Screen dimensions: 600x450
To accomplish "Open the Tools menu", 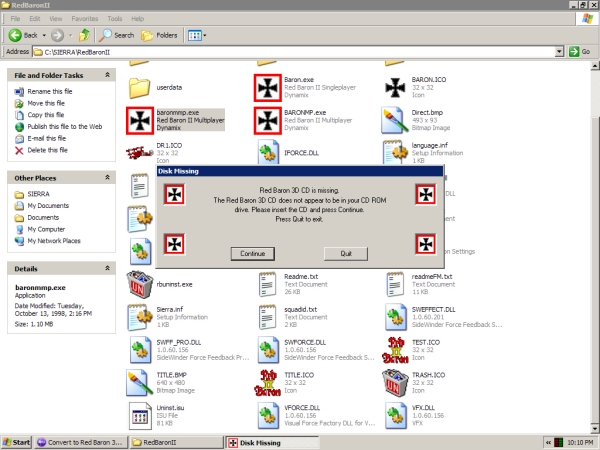I will point(115,18).
